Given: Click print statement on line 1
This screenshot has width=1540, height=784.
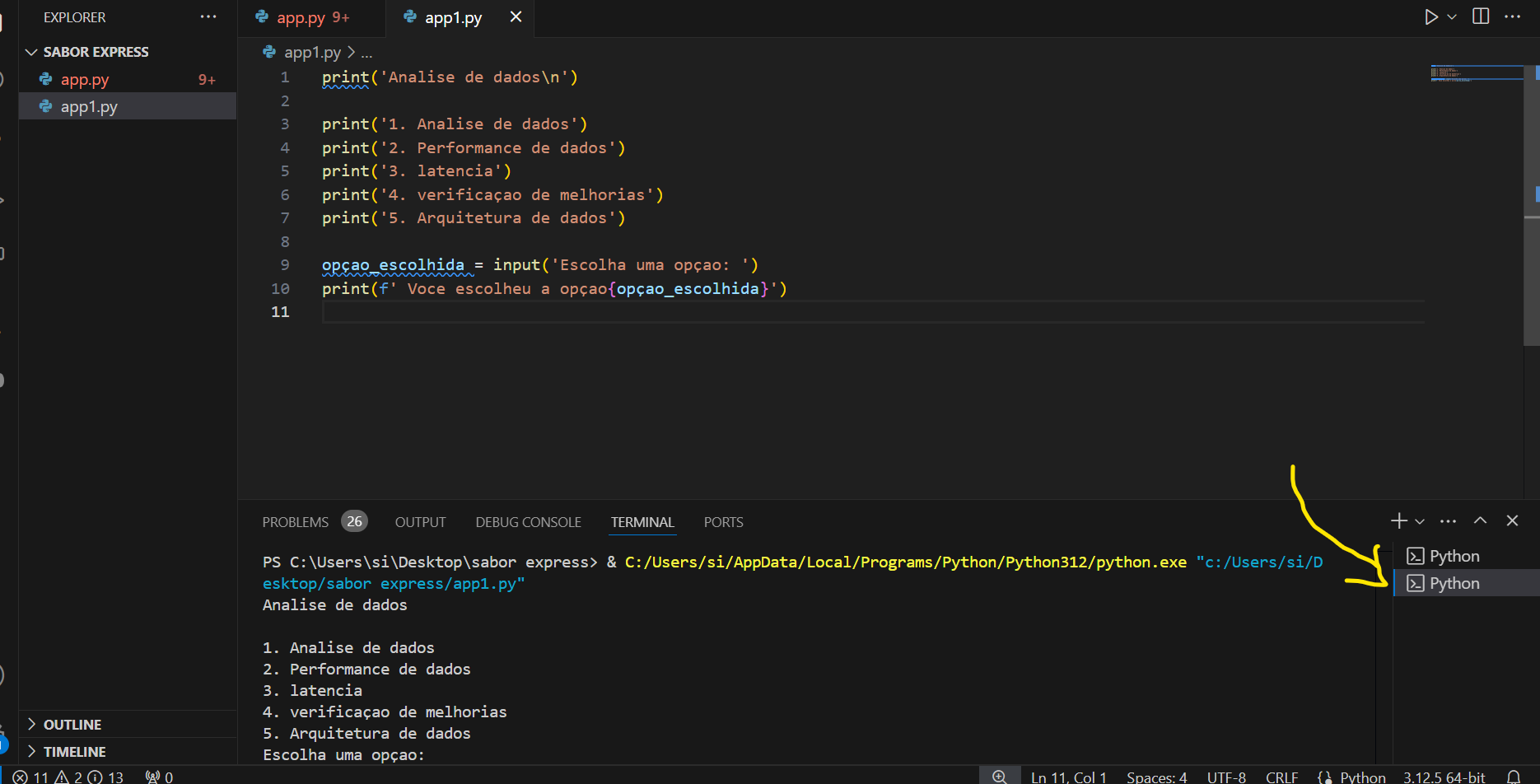Looking at the screenshot, I should pyautogui.click(x=450, y=77).
